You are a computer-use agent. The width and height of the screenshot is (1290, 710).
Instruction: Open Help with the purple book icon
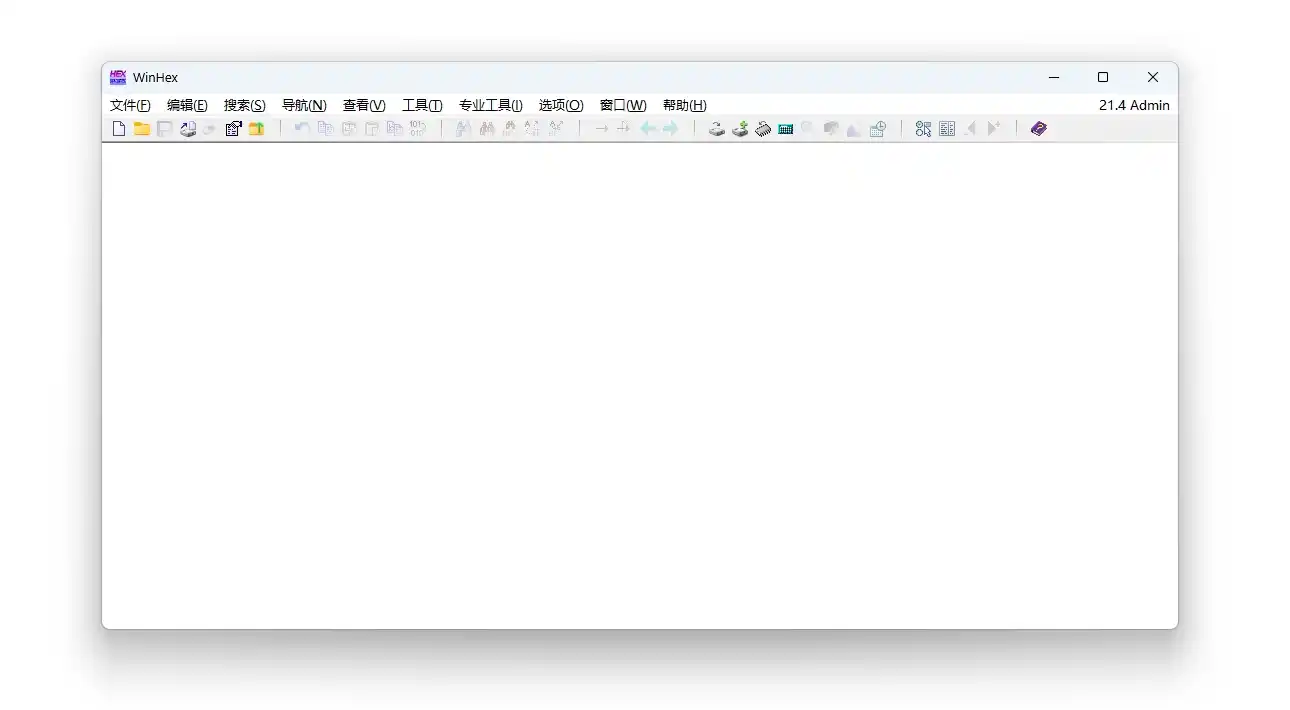coord(1039,129)
